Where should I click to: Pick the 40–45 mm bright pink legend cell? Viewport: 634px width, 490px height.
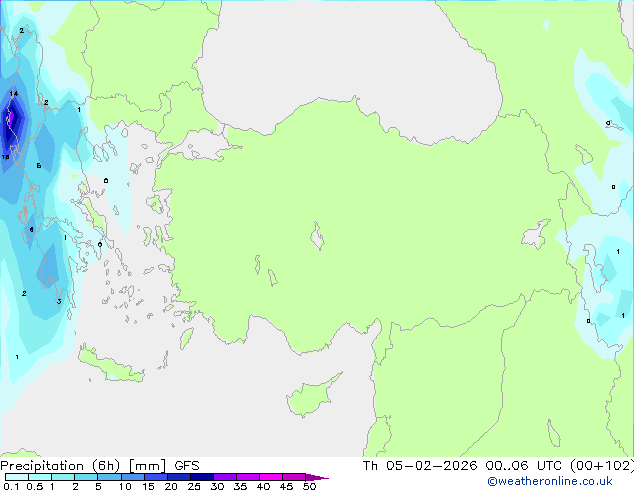tap(271, 477)
